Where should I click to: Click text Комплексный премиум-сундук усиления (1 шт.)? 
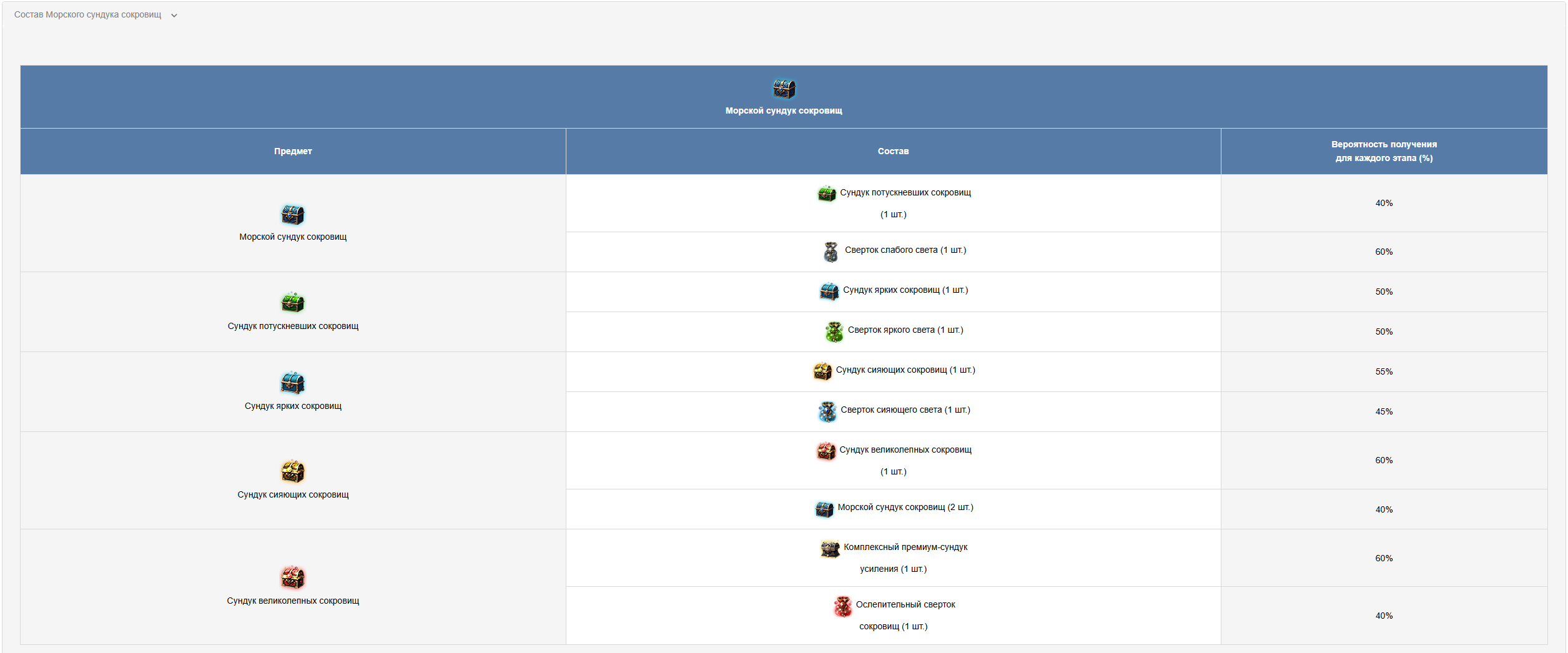click(x=905, y=558)
